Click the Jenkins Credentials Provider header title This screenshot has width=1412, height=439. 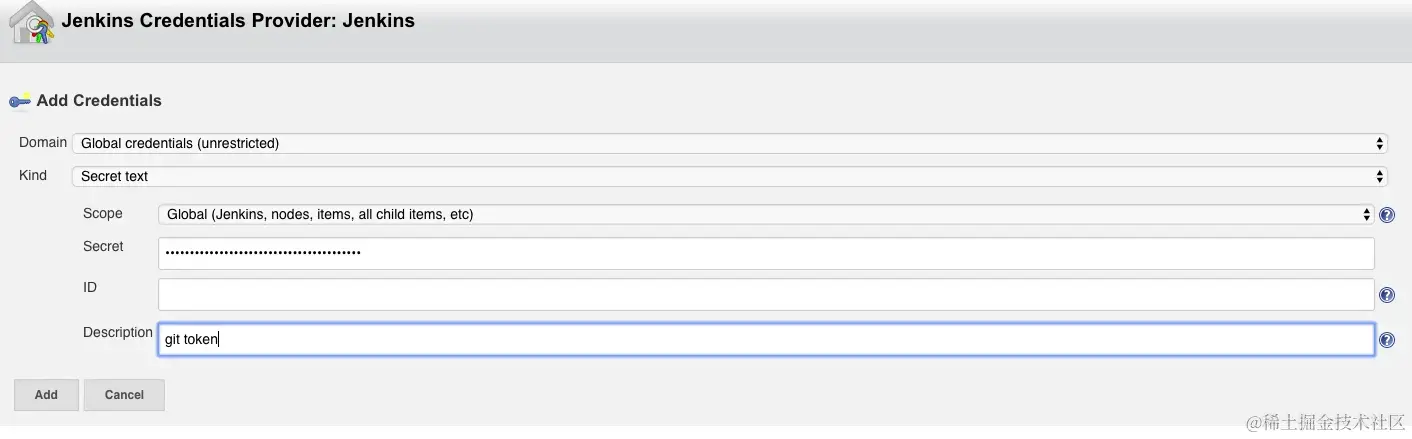coord(238,20)
